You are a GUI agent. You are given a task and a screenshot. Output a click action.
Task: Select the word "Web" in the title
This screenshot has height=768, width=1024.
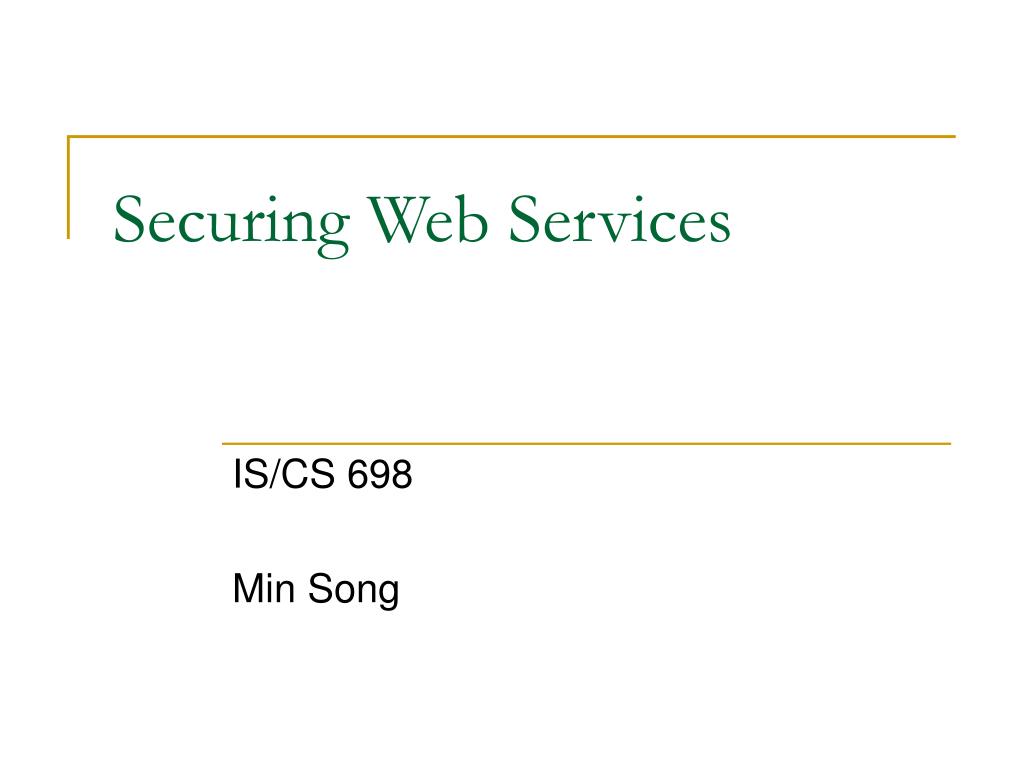pos(428,219)
